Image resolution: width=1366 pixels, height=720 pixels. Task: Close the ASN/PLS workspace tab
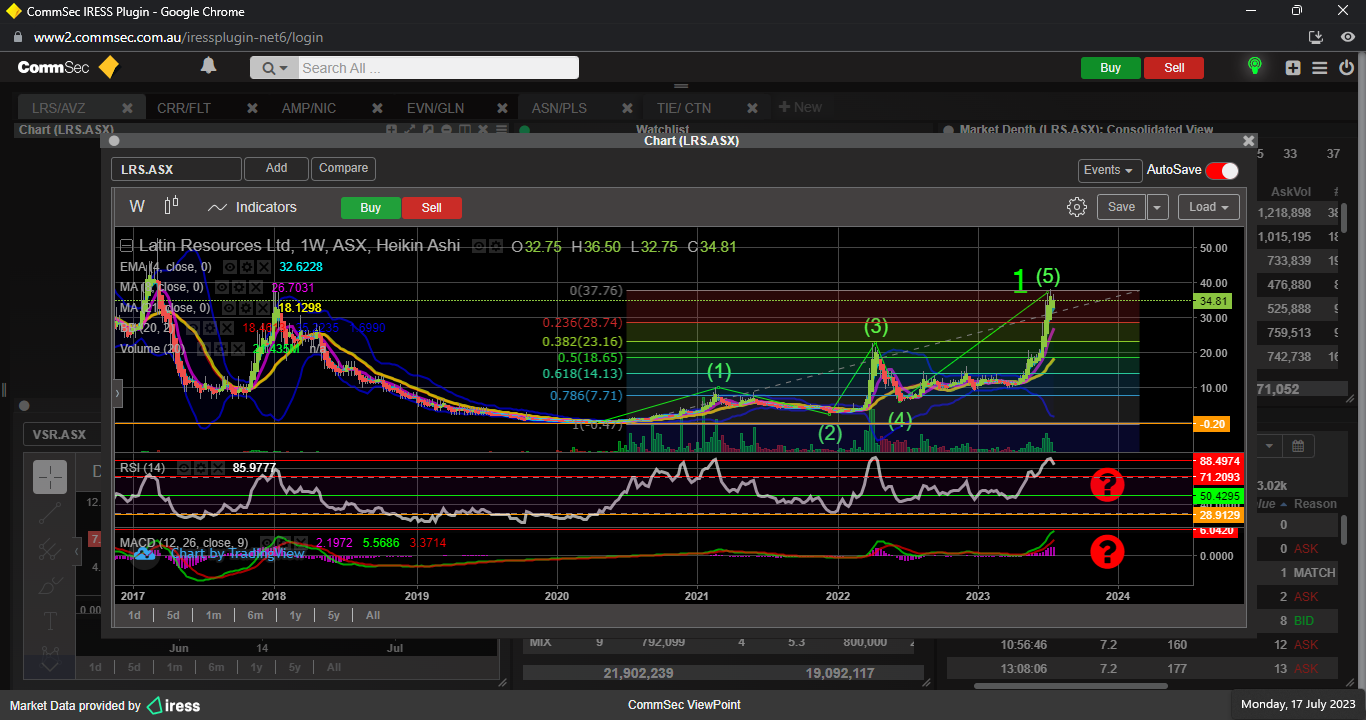627,108
